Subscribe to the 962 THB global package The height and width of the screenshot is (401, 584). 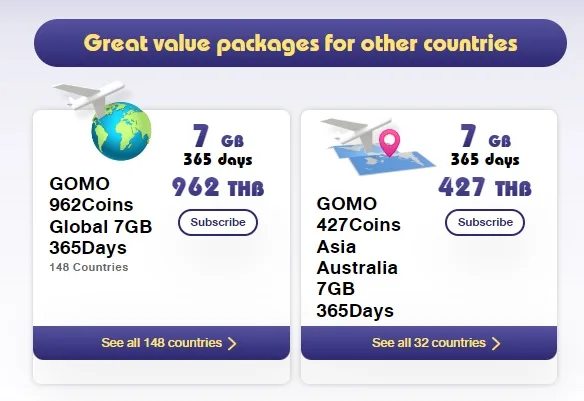(218, 222)
